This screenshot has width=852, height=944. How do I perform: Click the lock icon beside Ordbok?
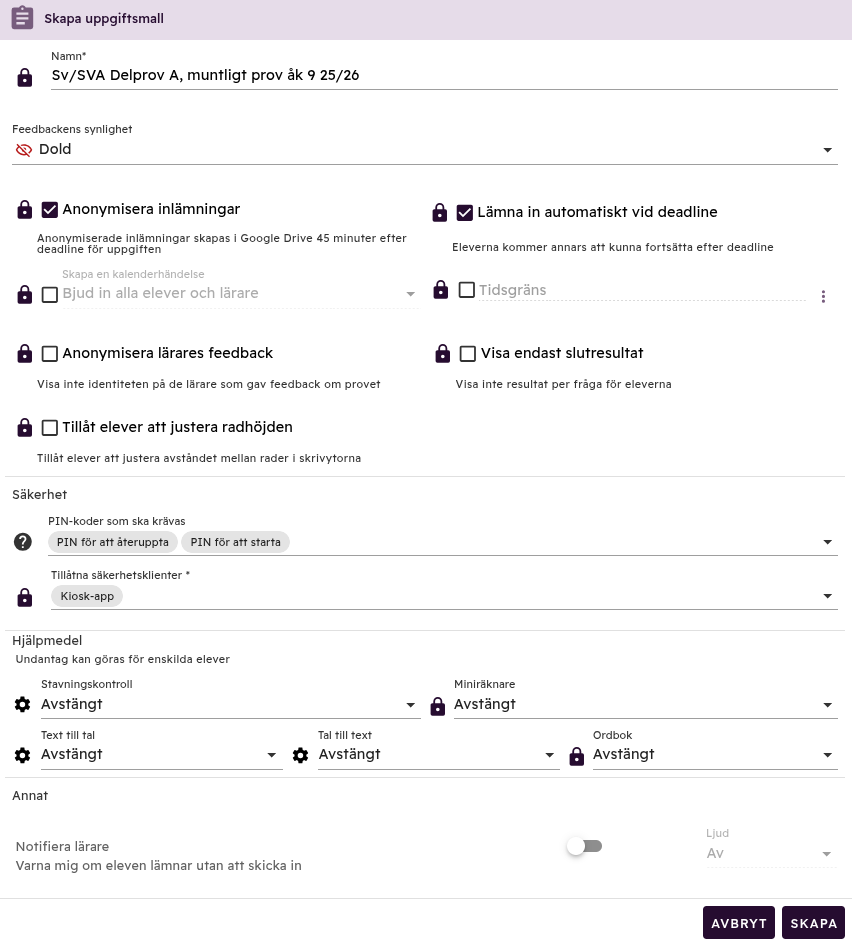tap(576, 757)
